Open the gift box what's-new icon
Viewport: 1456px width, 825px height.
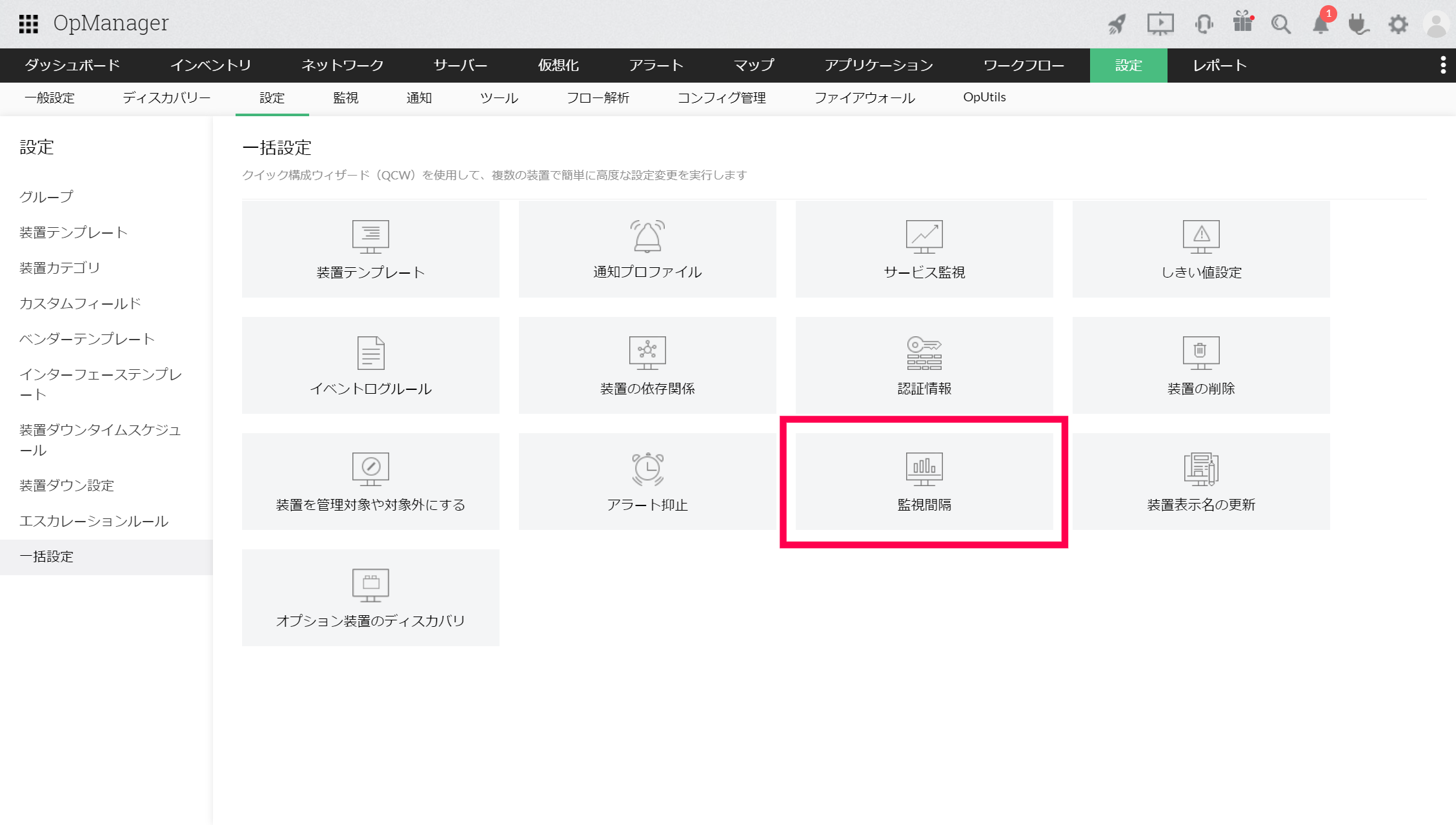click(1242, 23)
